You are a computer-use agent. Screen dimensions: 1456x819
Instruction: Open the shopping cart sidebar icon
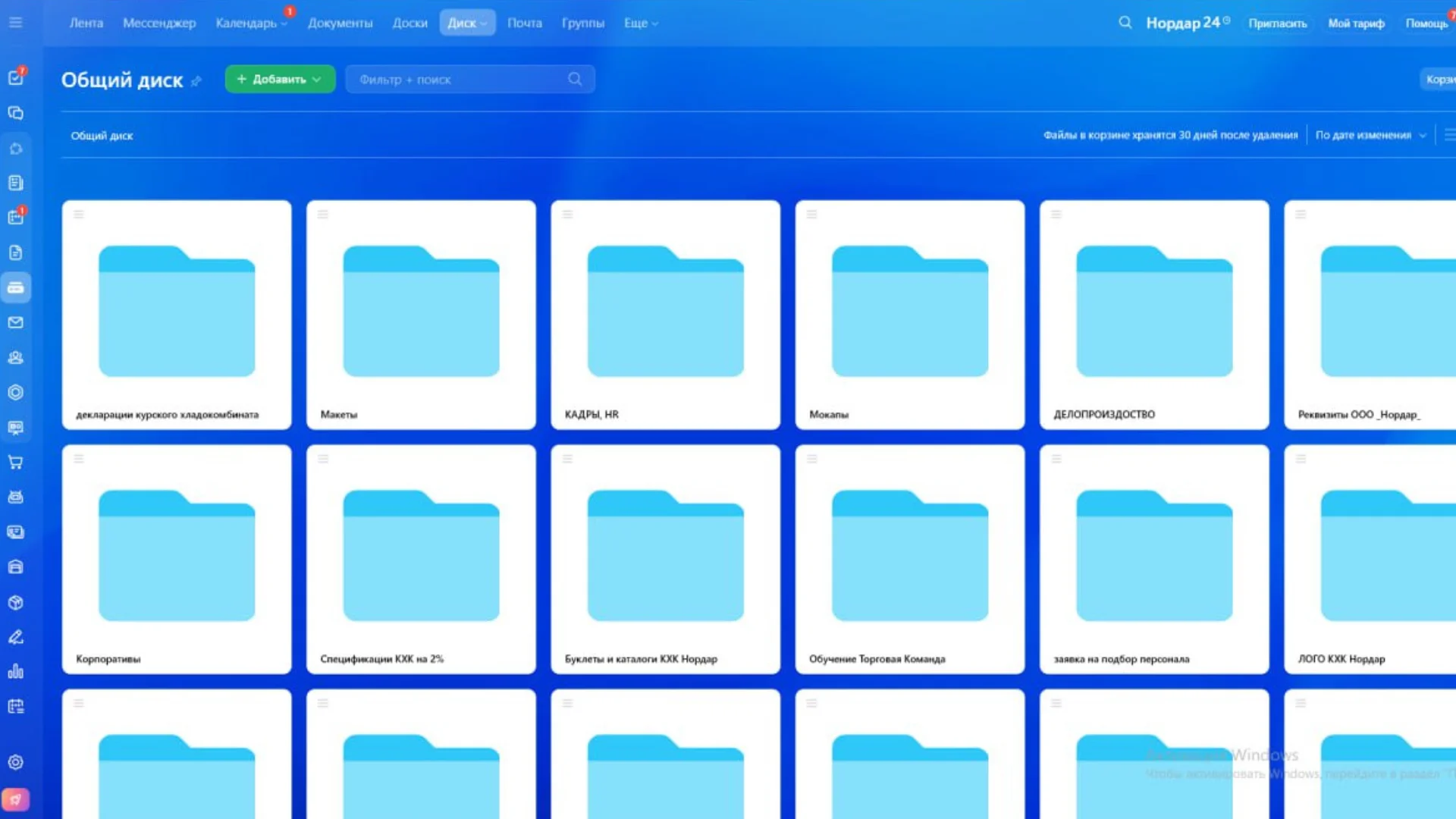[x=15, y=463]
